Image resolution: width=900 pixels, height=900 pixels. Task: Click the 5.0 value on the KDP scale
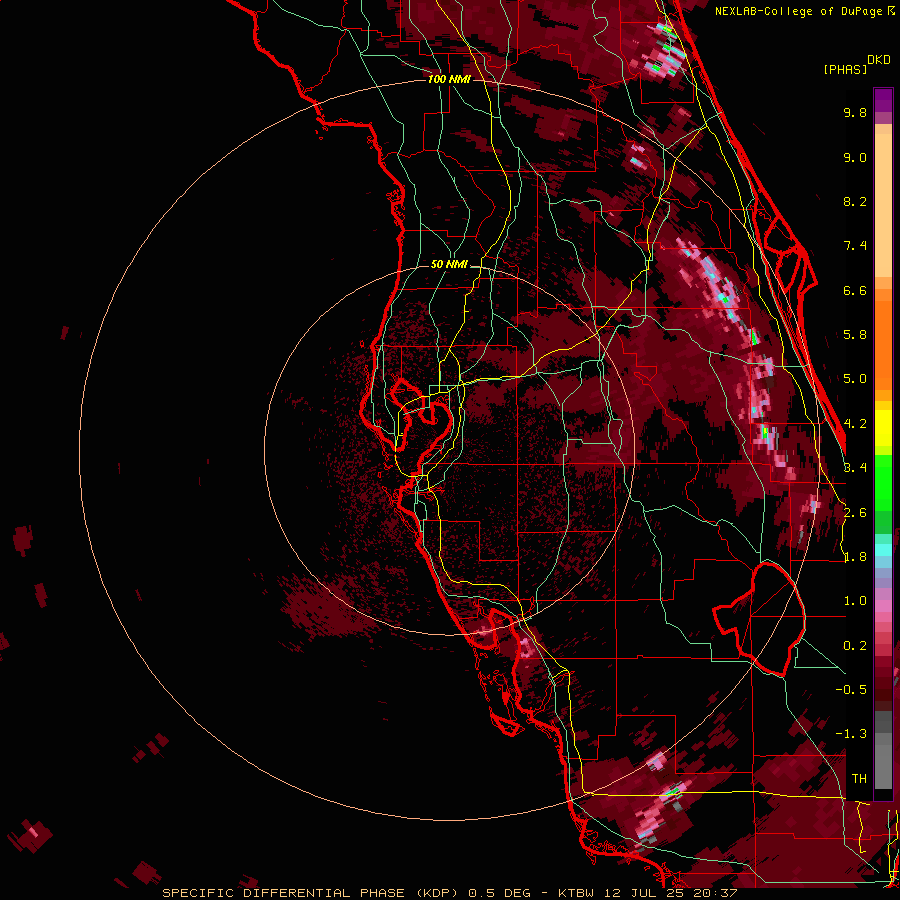coord(855,379)
